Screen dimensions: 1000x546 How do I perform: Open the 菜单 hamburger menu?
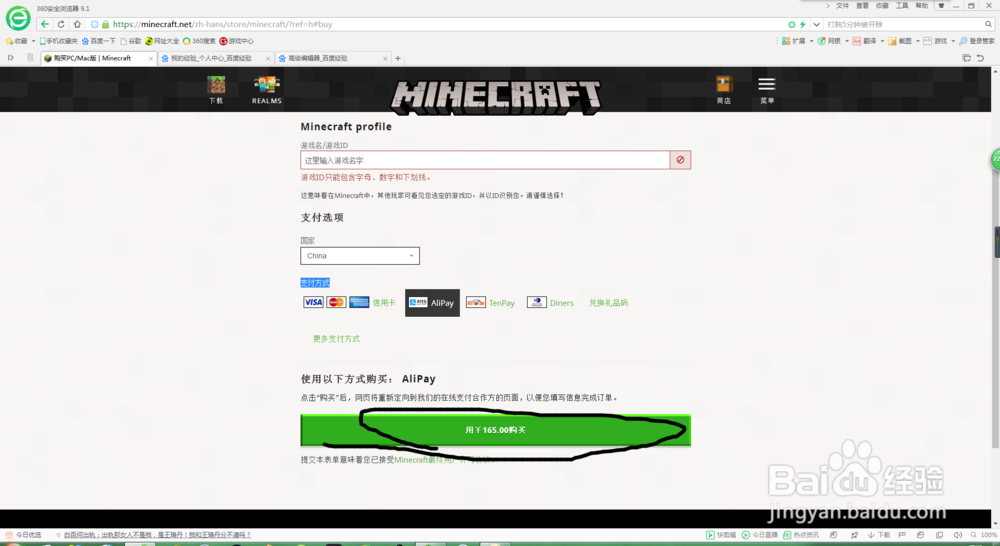767,90
